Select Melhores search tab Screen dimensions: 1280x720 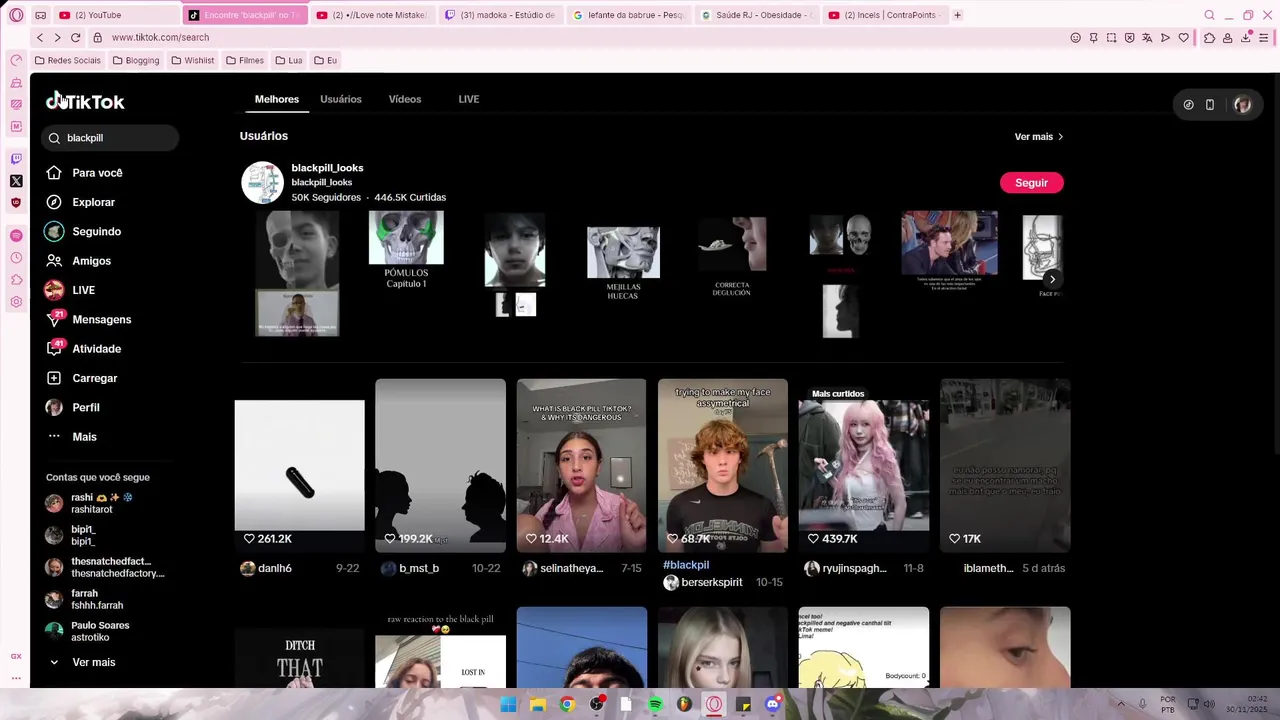277,99
